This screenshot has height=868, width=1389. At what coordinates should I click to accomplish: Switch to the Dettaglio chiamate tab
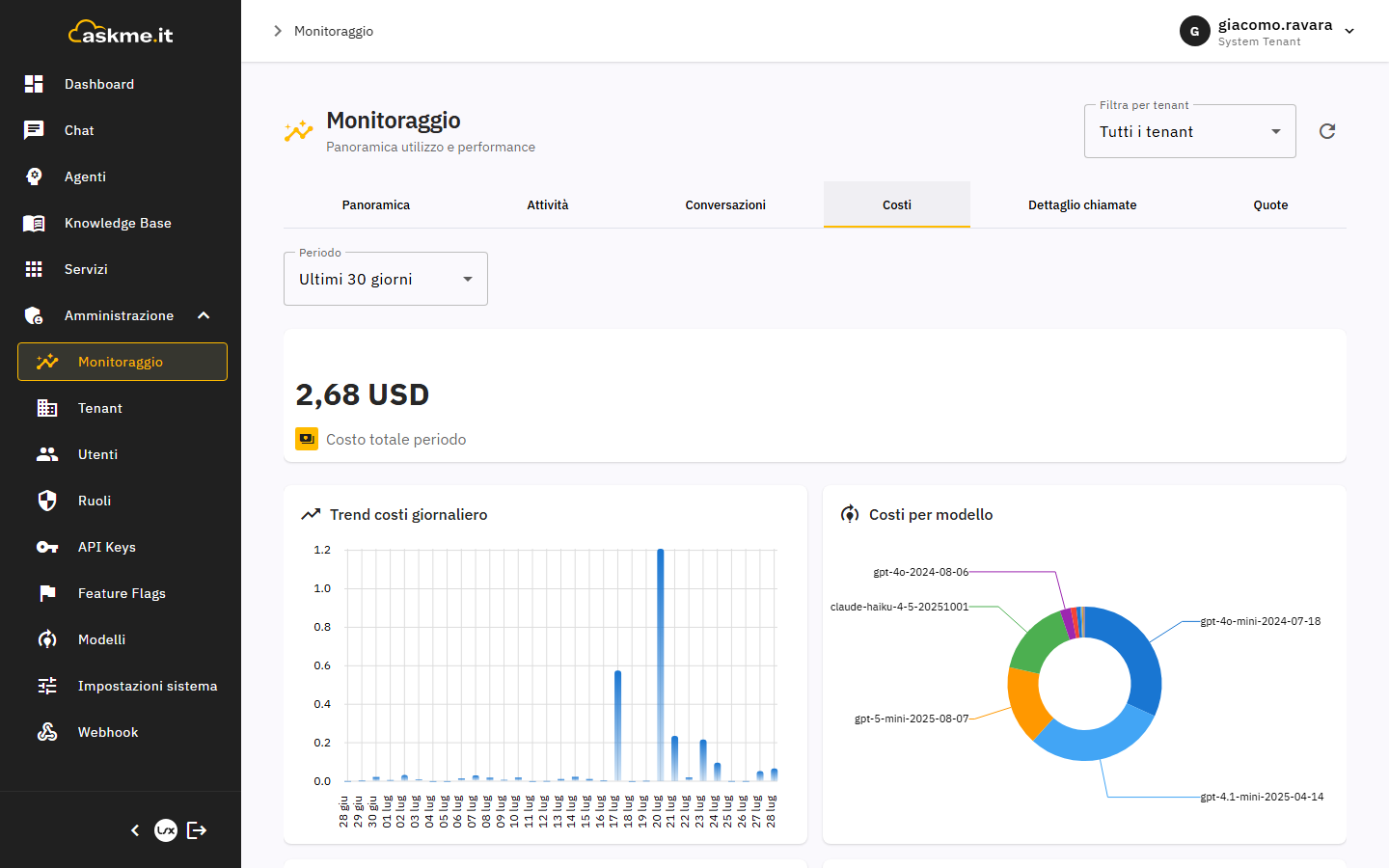(1082, 204)
